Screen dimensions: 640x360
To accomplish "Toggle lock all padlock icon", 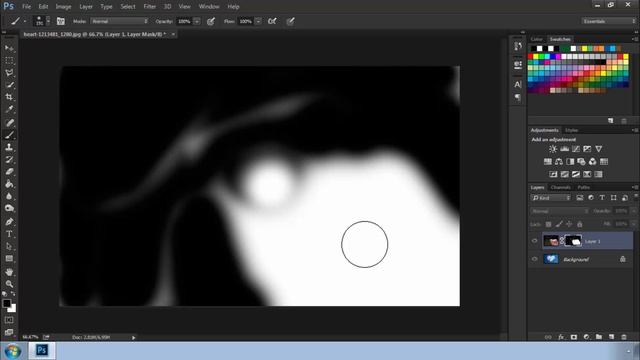I will coord(580,224).
